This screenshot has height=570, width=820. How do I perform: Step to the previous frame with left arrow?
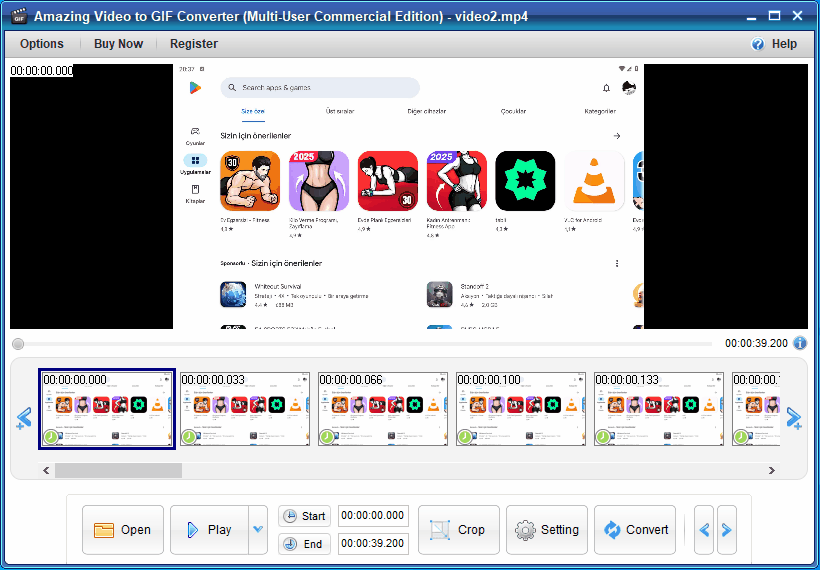(x=704, y=530)
